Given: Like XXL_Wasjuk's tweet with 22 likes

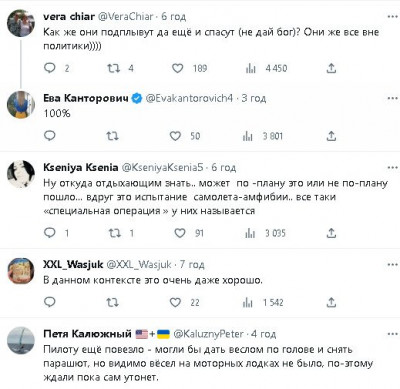Looking at the screenshot, I should pyautogui.click(x=175, y=302).
